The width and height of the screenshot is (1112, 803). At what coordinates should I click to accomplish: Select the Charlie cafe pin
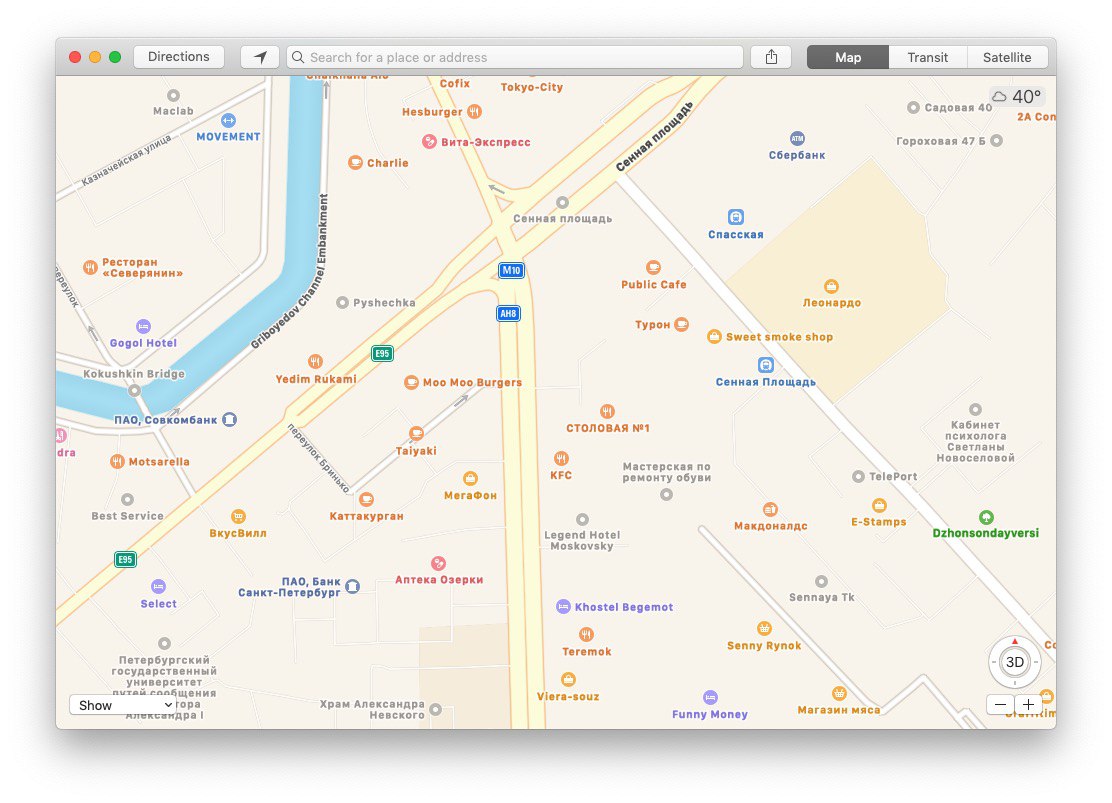click(355, 162)
